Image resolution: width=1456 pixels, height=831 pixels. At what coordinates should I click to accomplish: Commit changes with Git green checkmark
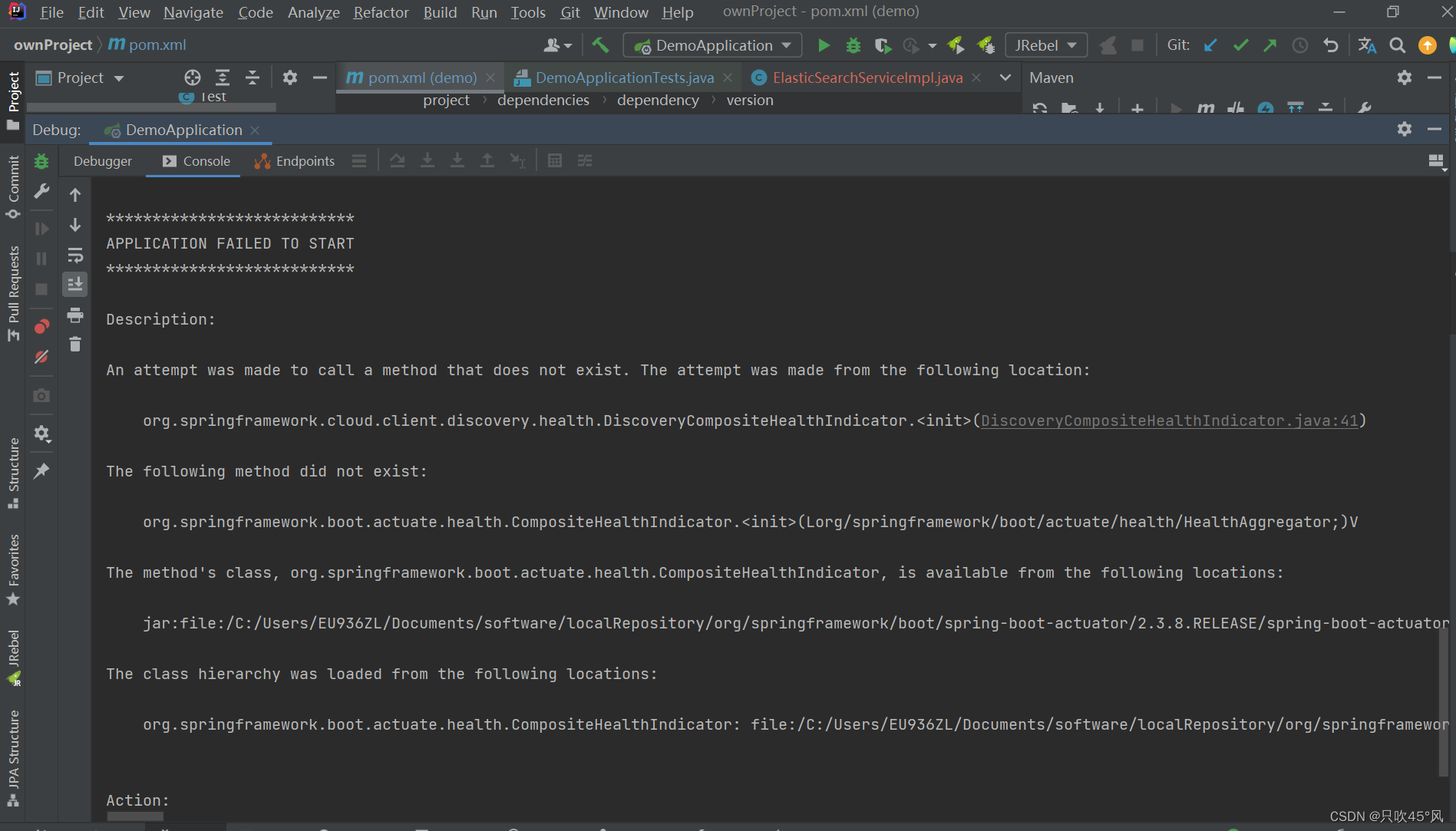(1240, 45)
